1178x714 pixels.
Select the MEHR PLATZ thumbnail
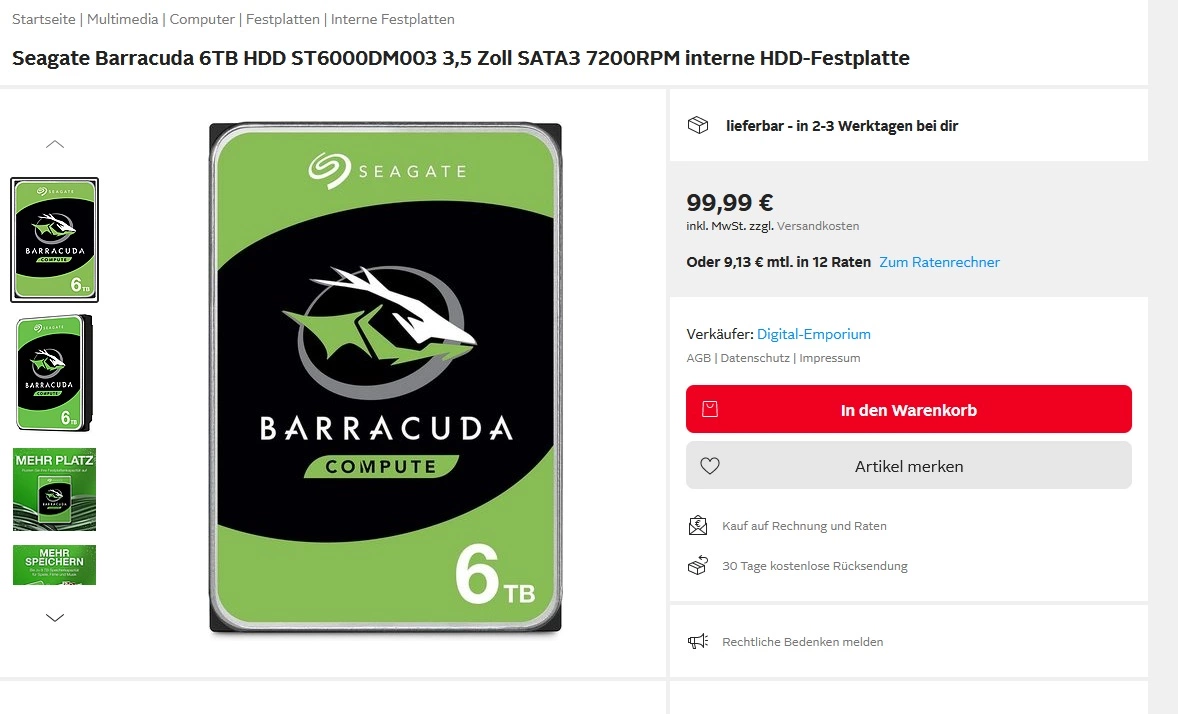point(54,489)
